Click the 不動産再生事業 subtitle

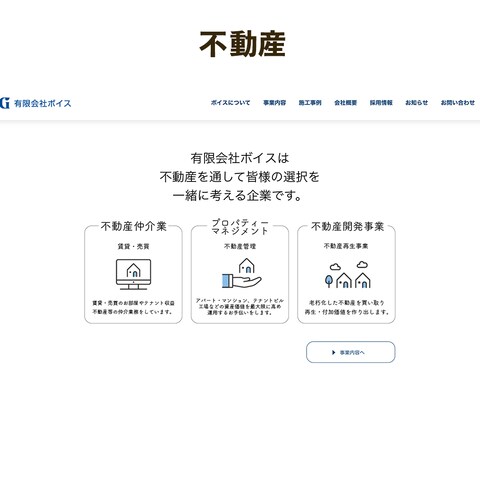(x=346, y=246)
